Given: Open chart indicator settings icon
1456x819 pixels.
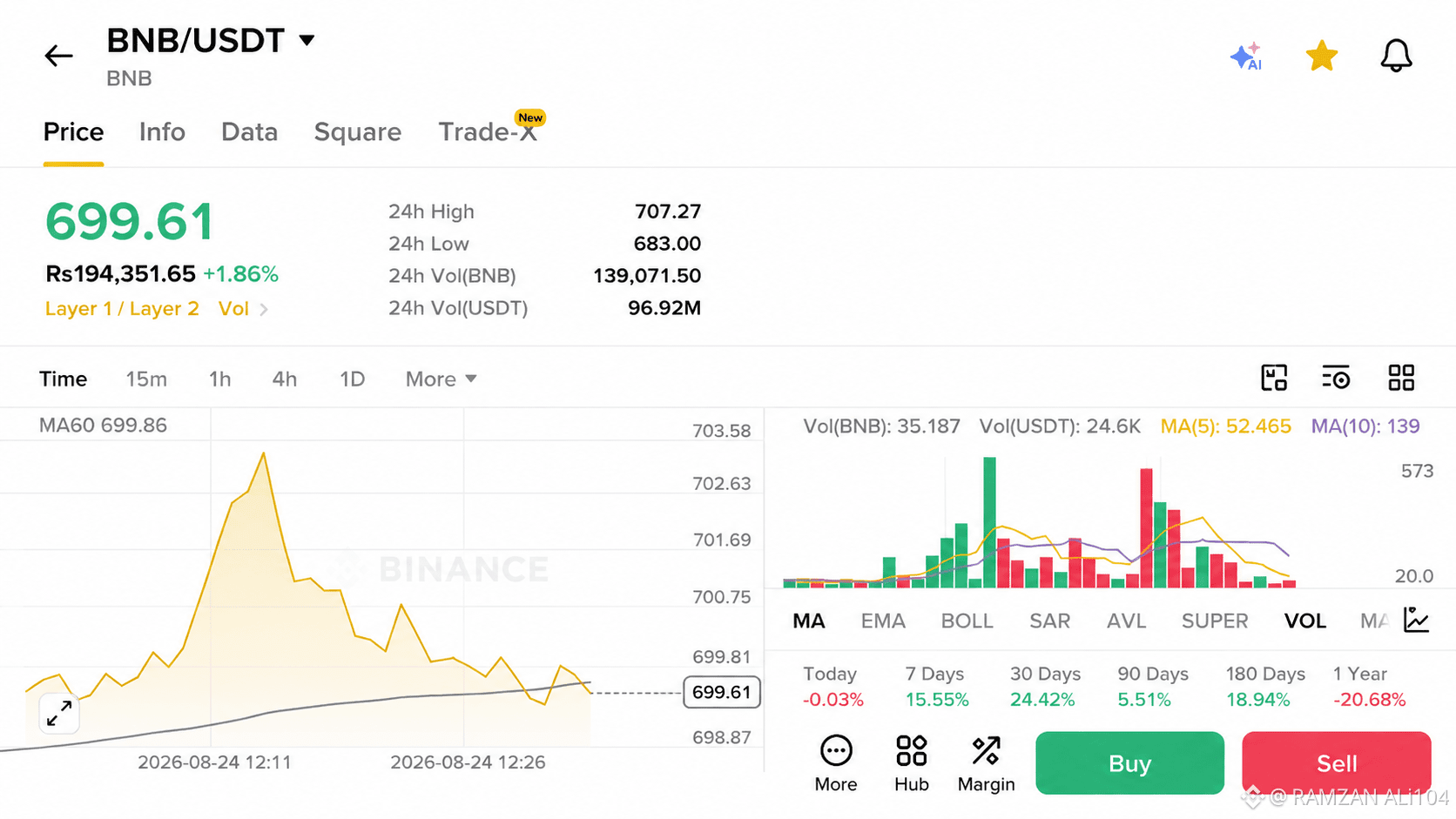Looking at the screenshot, I should coord(1336,378).
